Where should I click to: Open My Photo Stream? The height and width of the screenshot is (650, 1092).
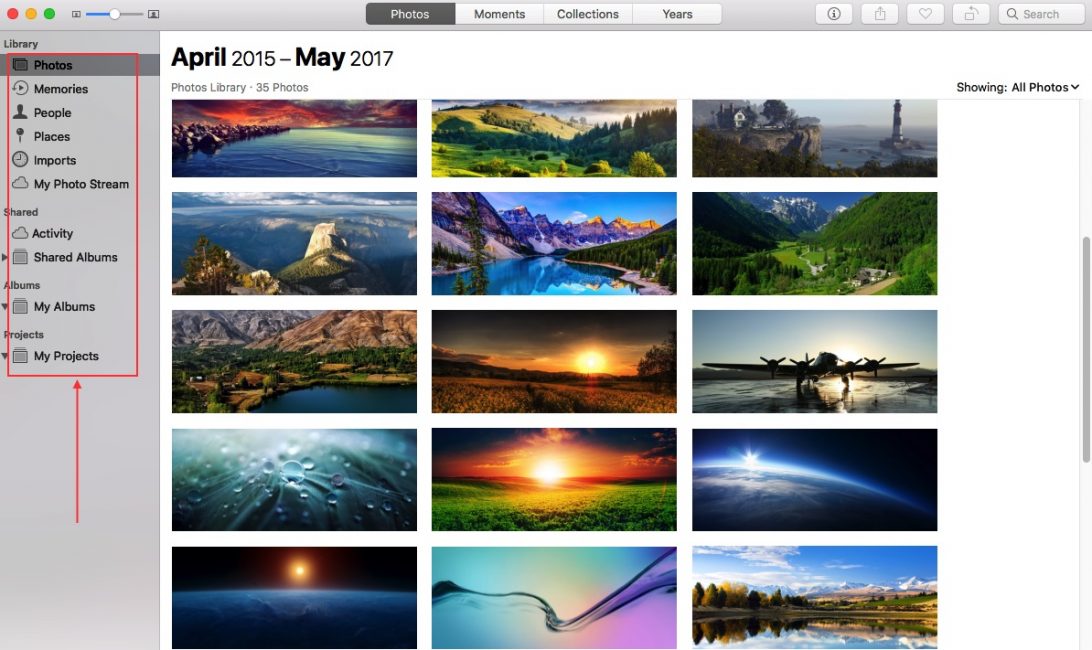[x=79, y=184]
